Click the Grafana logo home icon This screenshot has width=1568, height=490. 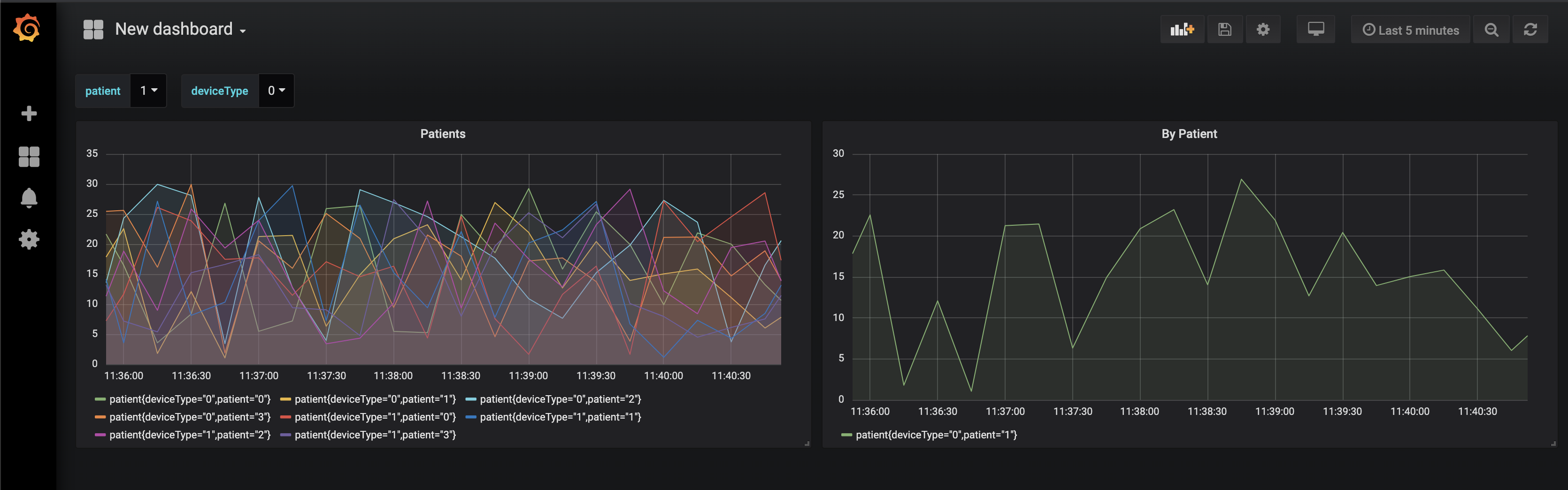point(27,29)
